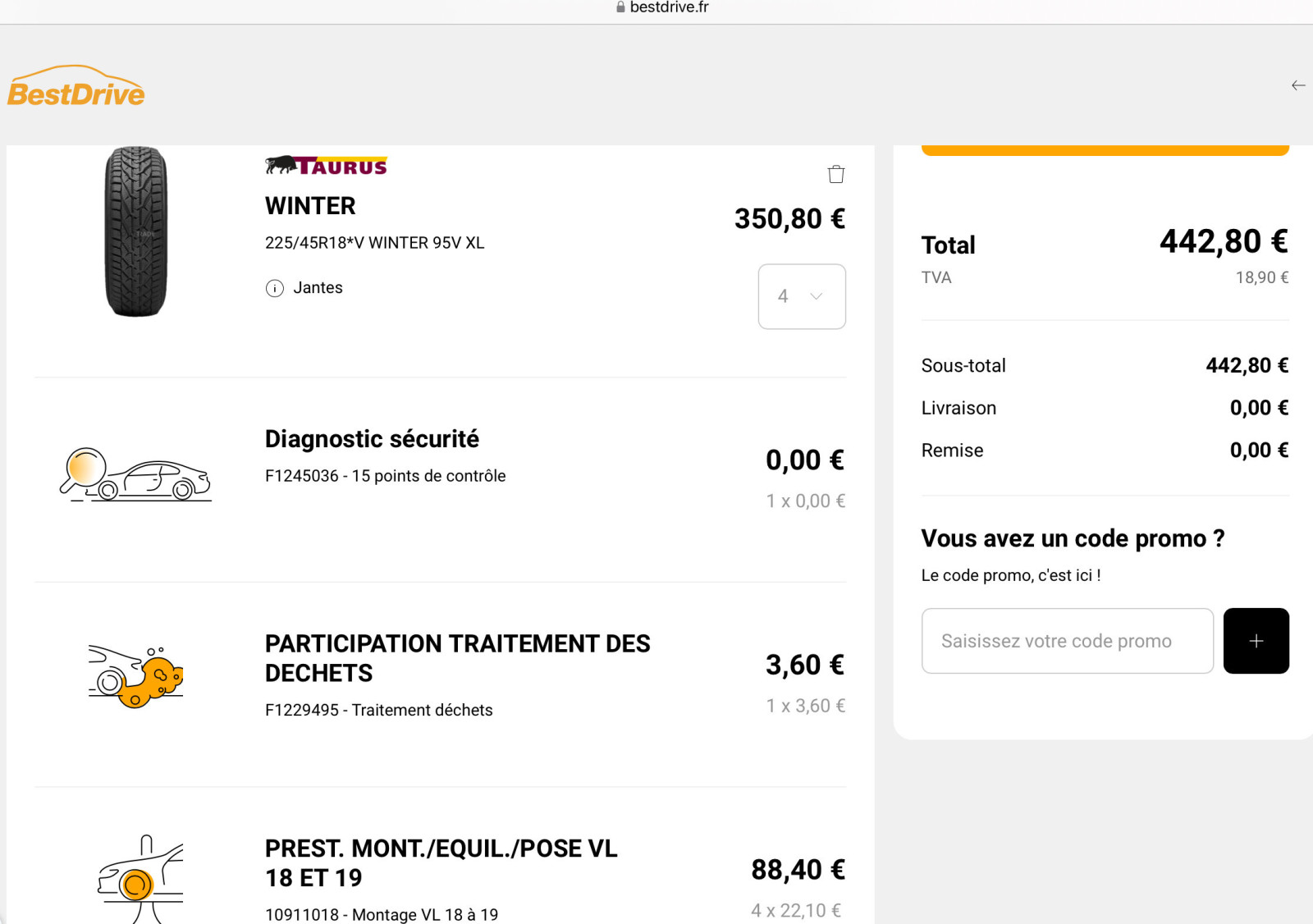Click the Jantes info icon

click(x=274, y=288)
